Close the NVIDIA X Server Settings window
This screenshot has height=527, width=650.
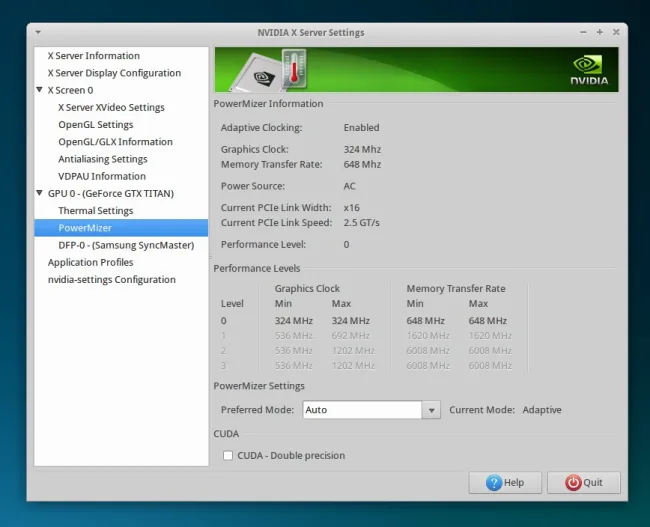616,32
